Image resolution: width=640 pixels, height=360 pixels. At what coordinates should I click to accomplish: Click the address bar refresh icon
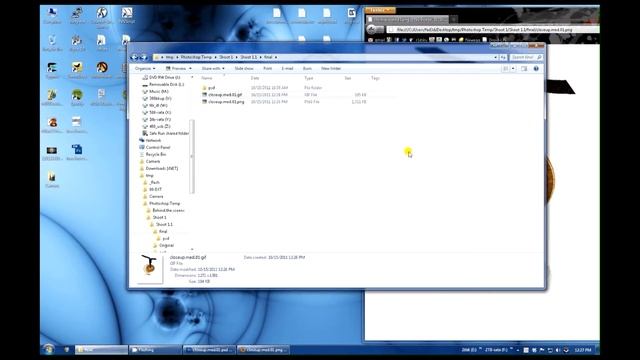[x=503, y=57]
